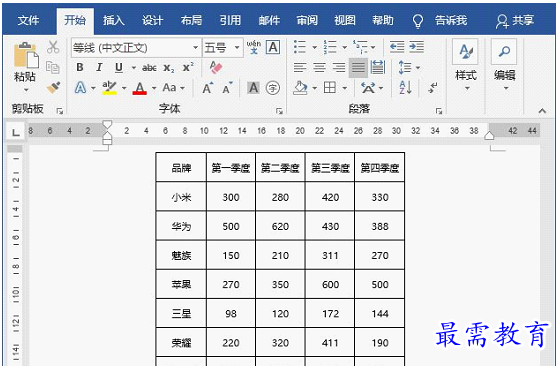The height and width of the screenshot is (366, 557).
Task: Cut selection with scissors icon
Action: click(x=53, y=47)
